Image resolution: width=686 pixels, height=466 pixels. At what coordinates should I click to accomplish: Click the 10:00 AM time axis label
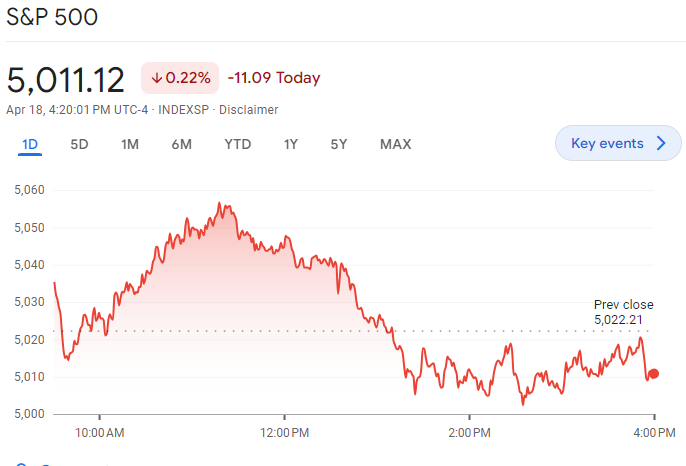tap(100, 432)
